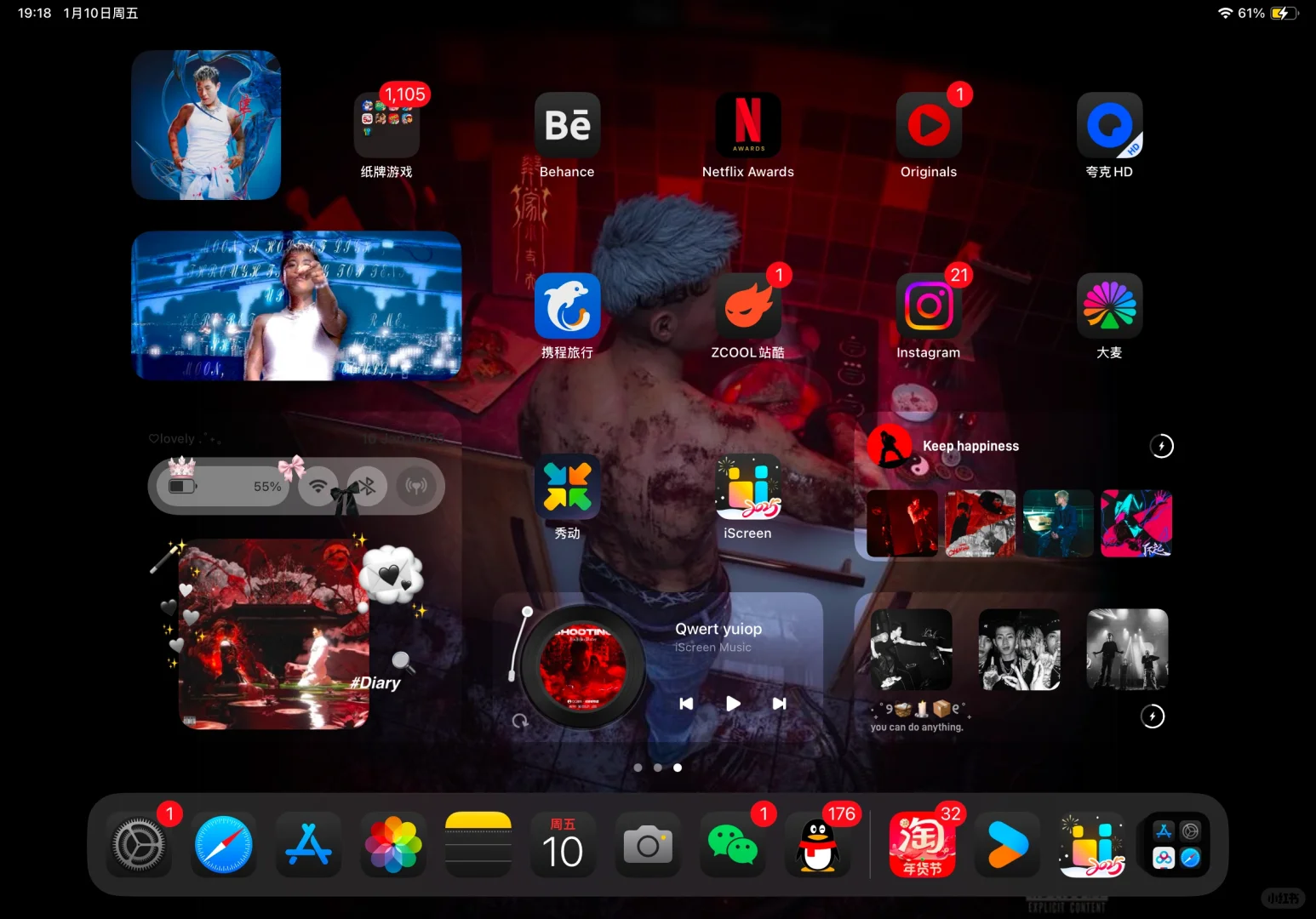
Task: Go to the first home screen page dot
Action: [x=638, y=768]
